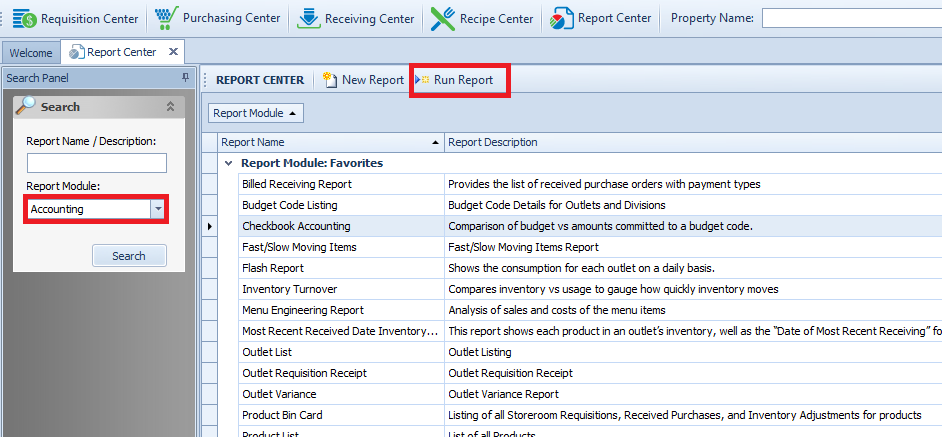The image size is (945, 437).
Task: Close the Report Center tab
Action: tap(173, 52)
